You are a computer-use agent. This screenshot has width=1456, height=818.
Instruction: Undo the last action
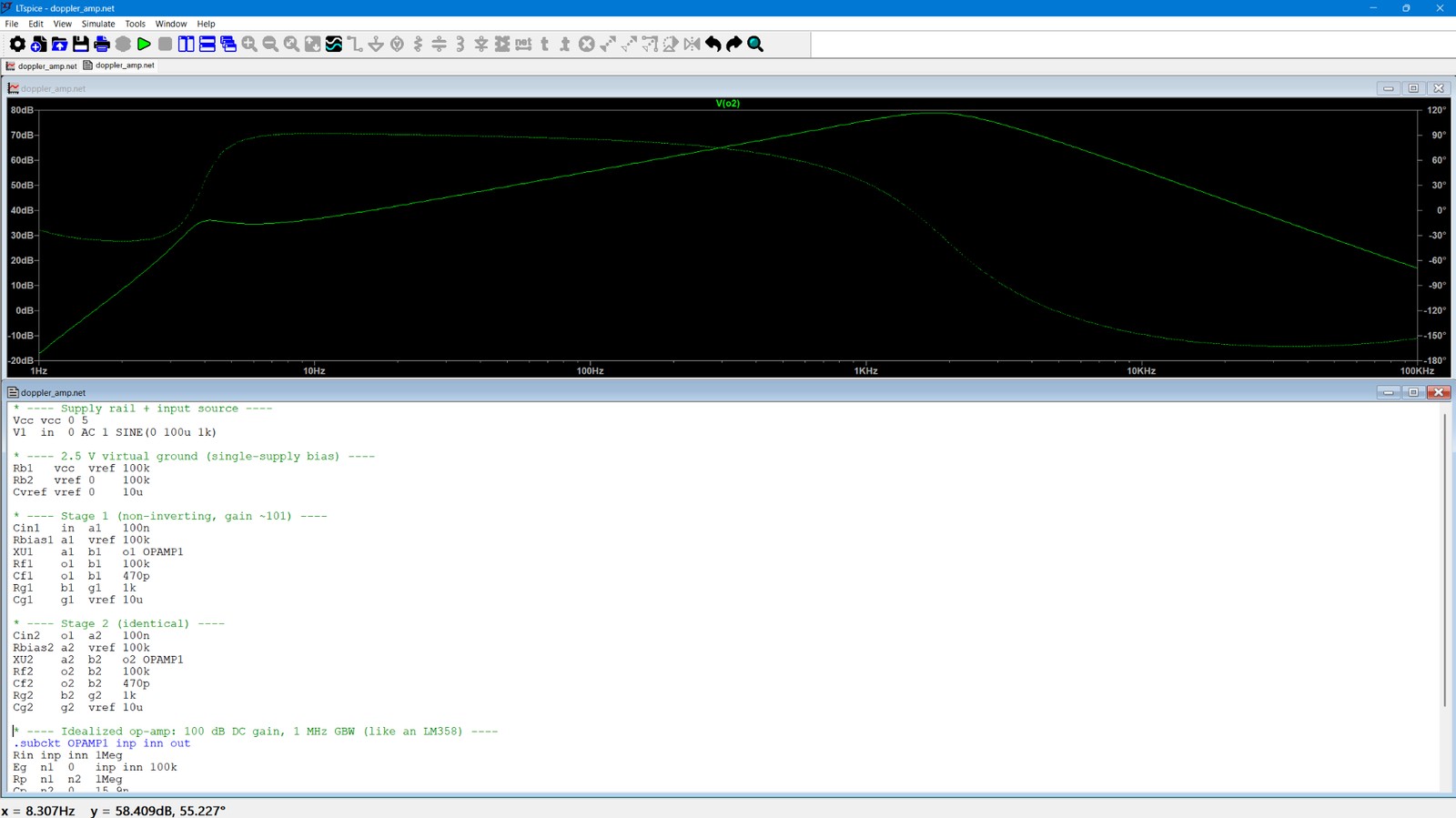tap(713, 44)
